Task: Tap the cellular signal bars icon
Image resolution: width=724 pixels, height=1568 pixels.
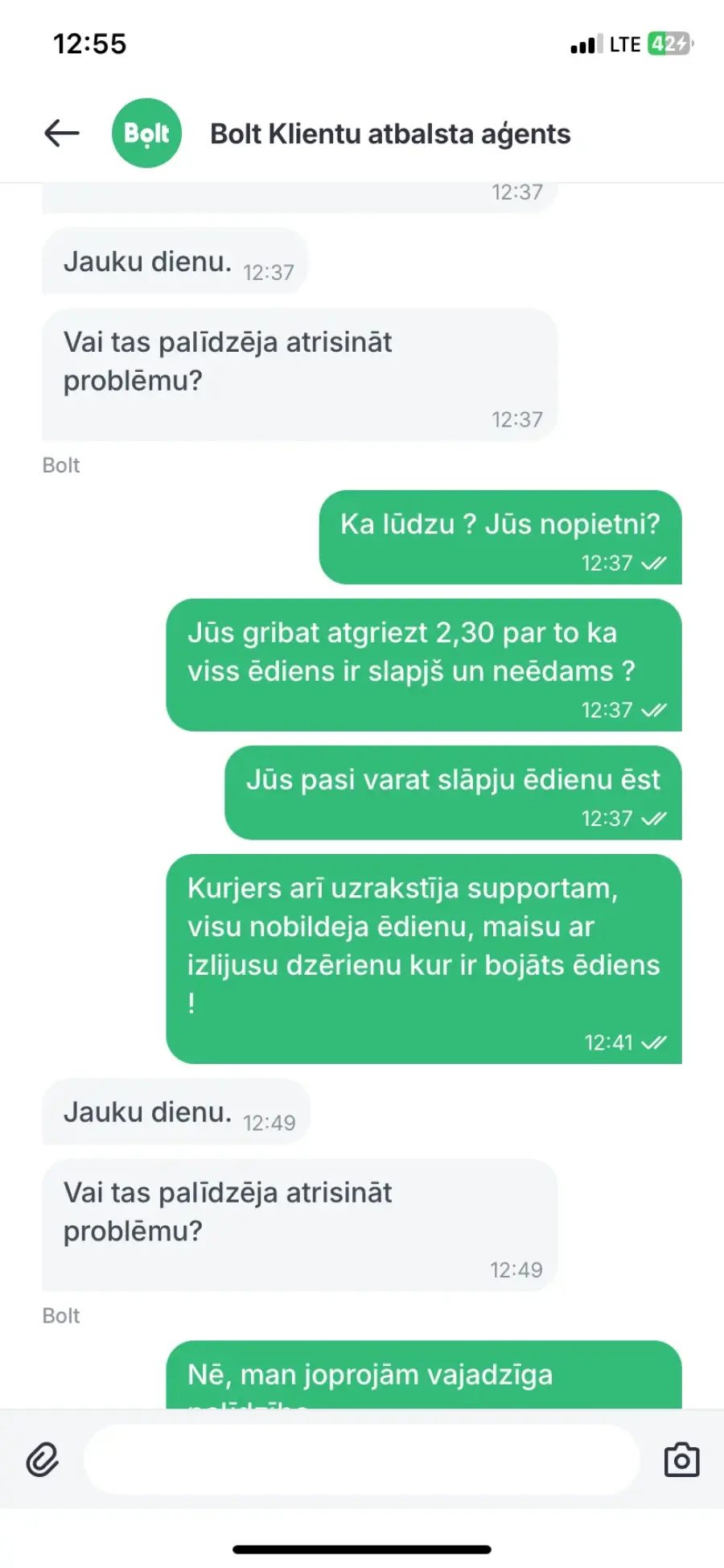Action: pos(586,44)
